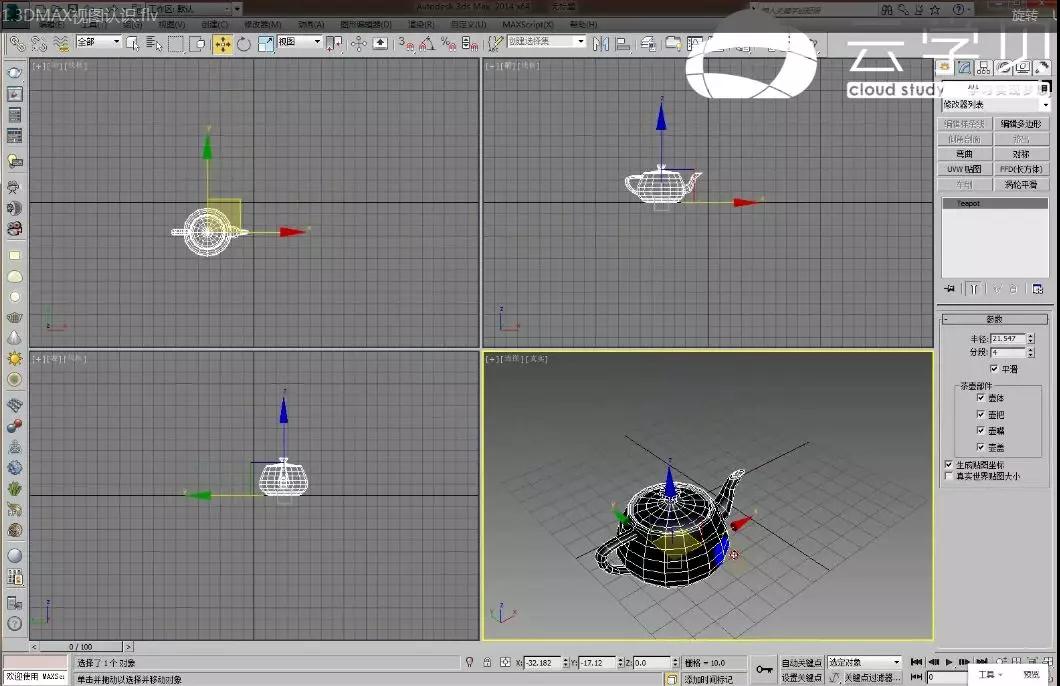Click the 对称 symmetry modifier button

pos(1021,154)
